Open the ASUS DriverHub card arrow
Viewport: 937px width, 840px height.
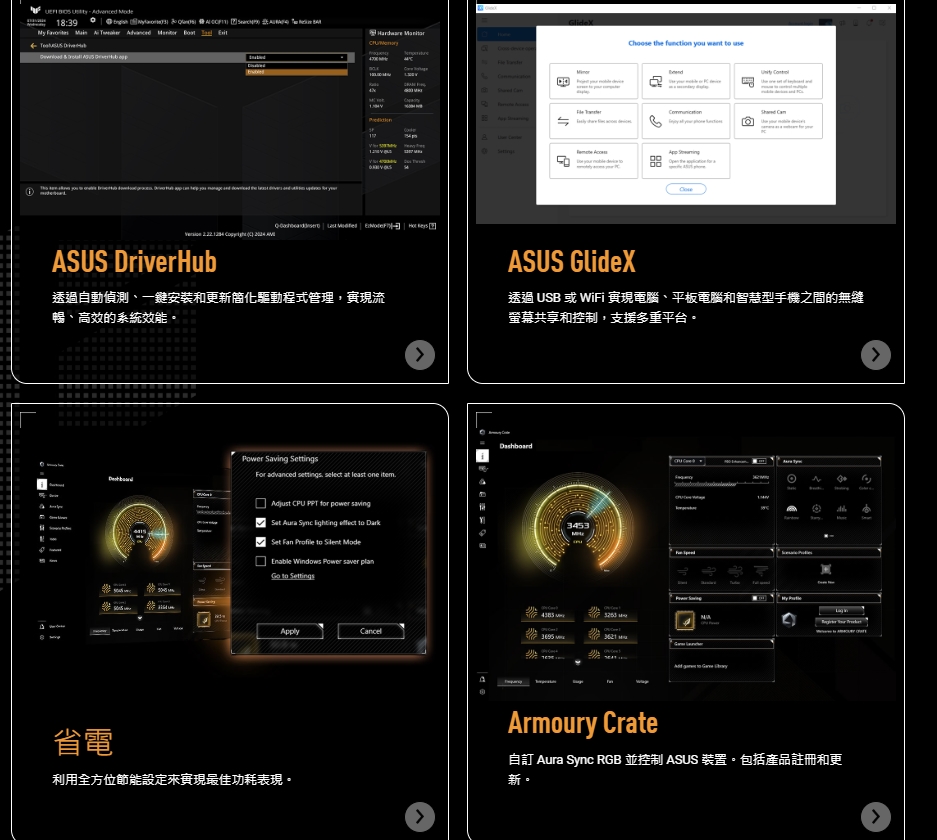[x=419, y=355]
